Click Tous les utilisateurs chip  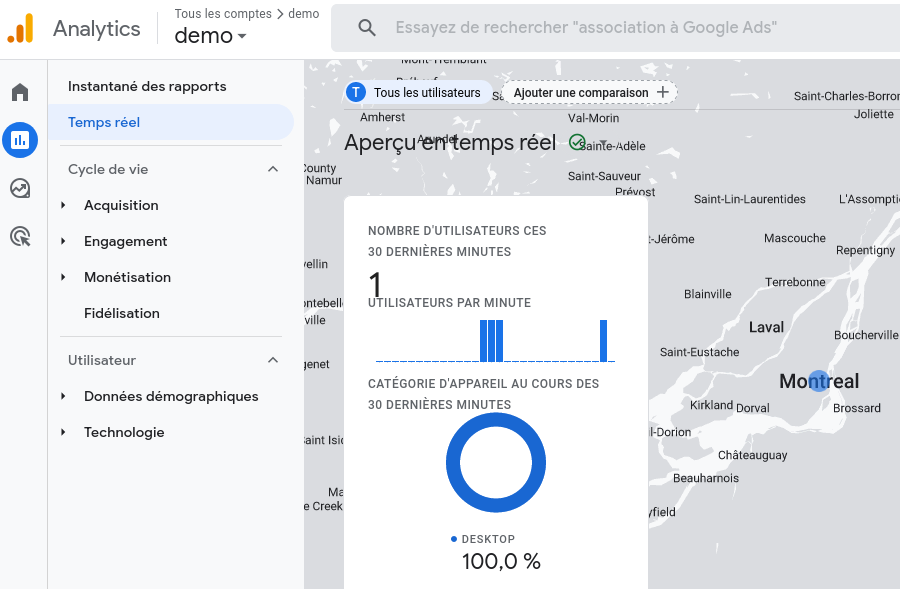click(418, 92)
